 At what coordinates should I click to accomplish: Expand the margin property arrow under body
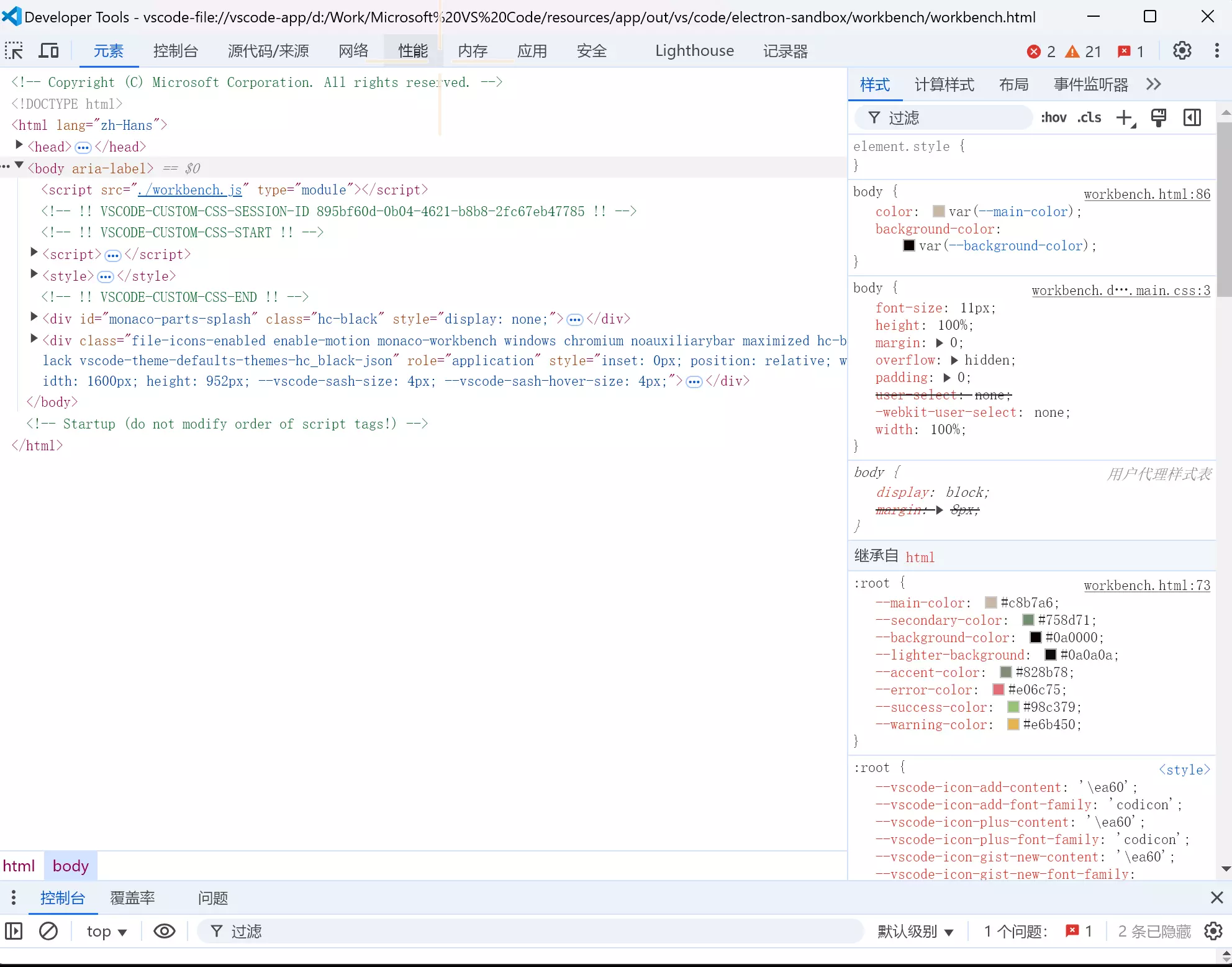[941, 343]
